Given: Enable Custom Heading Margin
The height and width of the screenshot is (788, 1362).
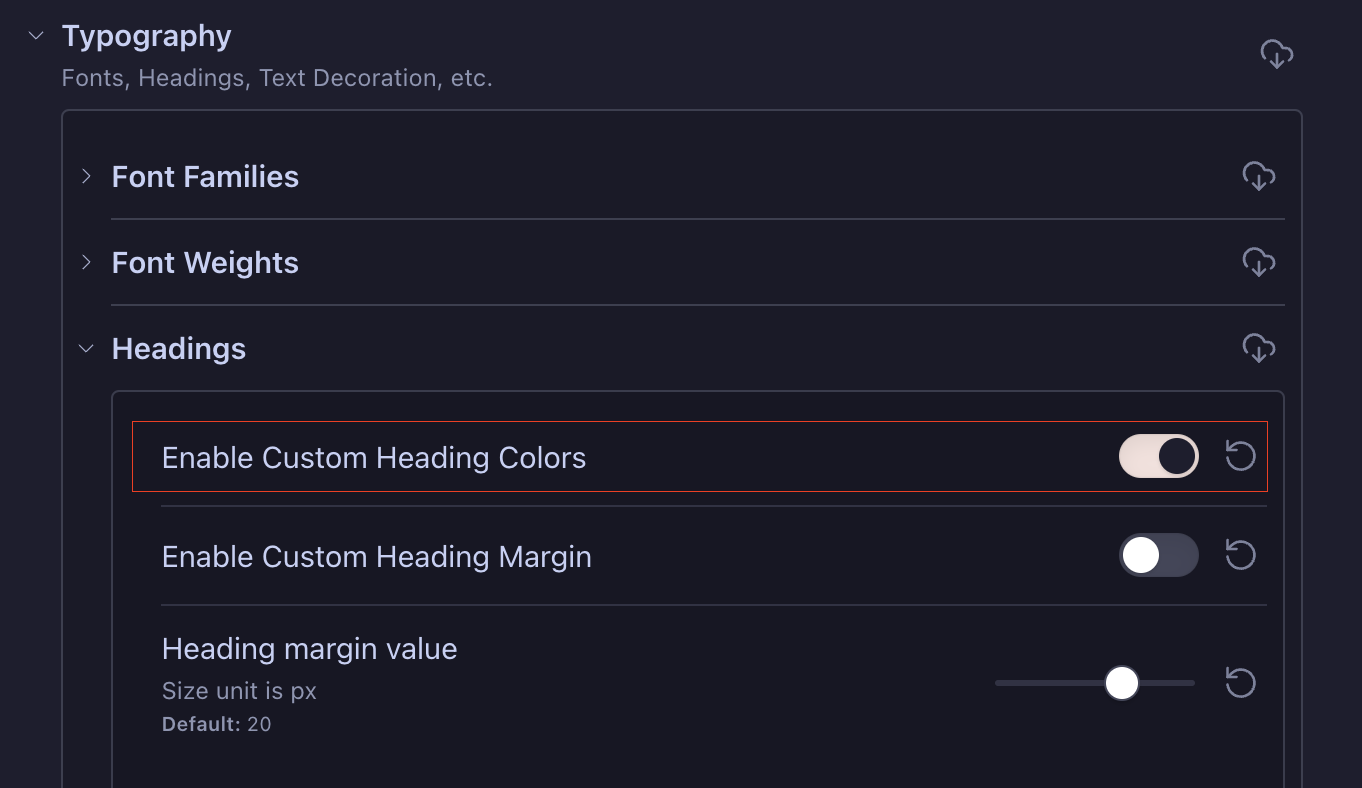Looking at the screenshot, I should tap(1158, 555).
